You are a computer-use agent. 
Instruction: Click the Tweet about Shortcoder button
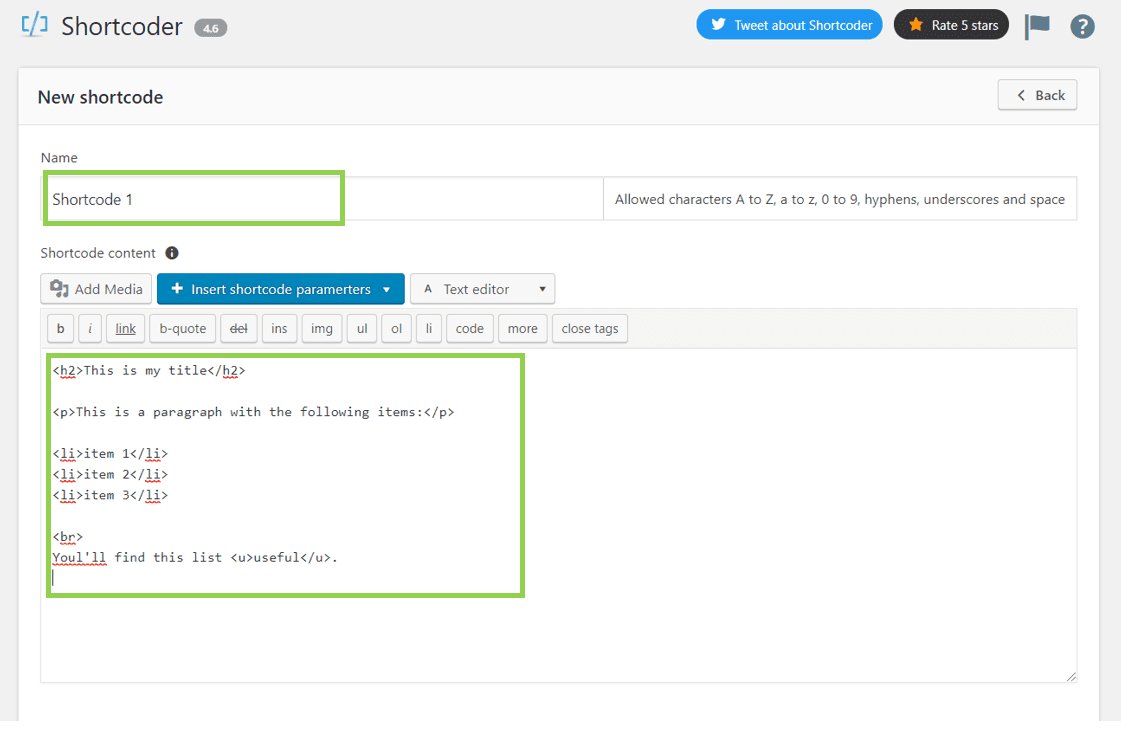(x=789, y=25)
